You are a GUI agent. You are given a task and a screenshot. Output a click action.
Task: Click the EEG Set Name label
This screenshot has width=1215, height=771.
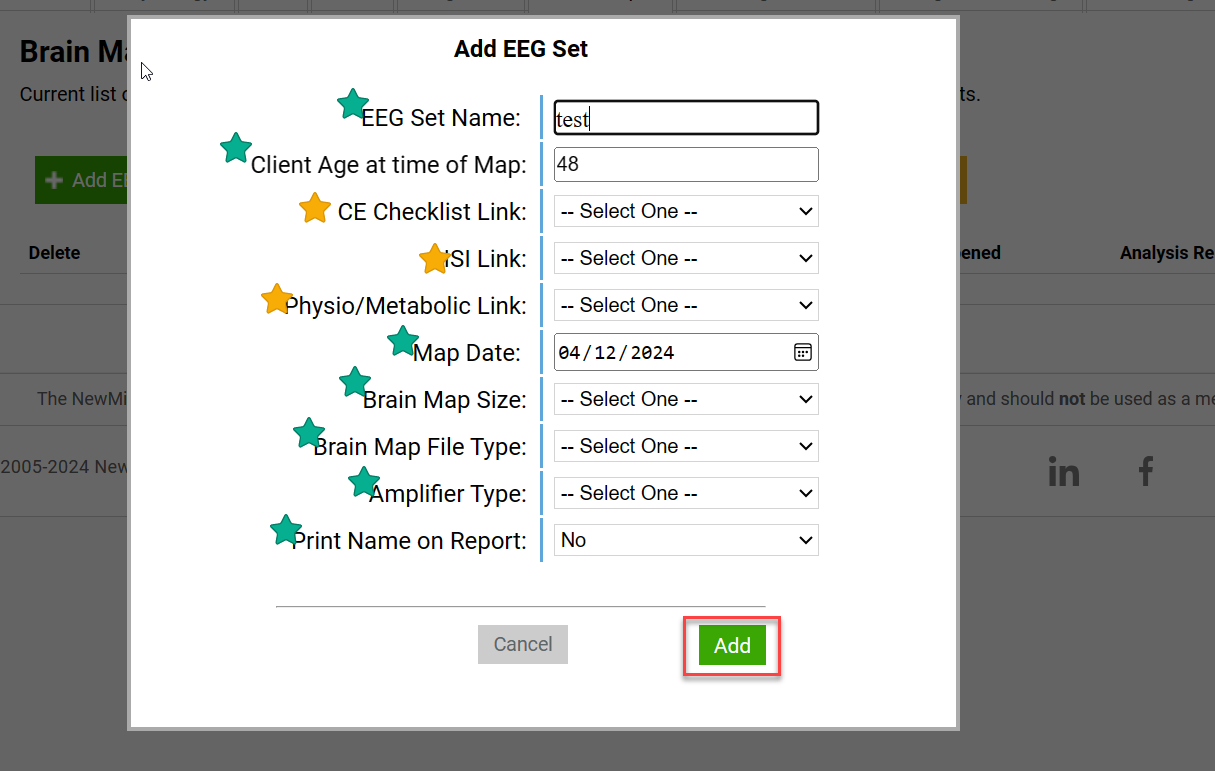click(441, 118)
